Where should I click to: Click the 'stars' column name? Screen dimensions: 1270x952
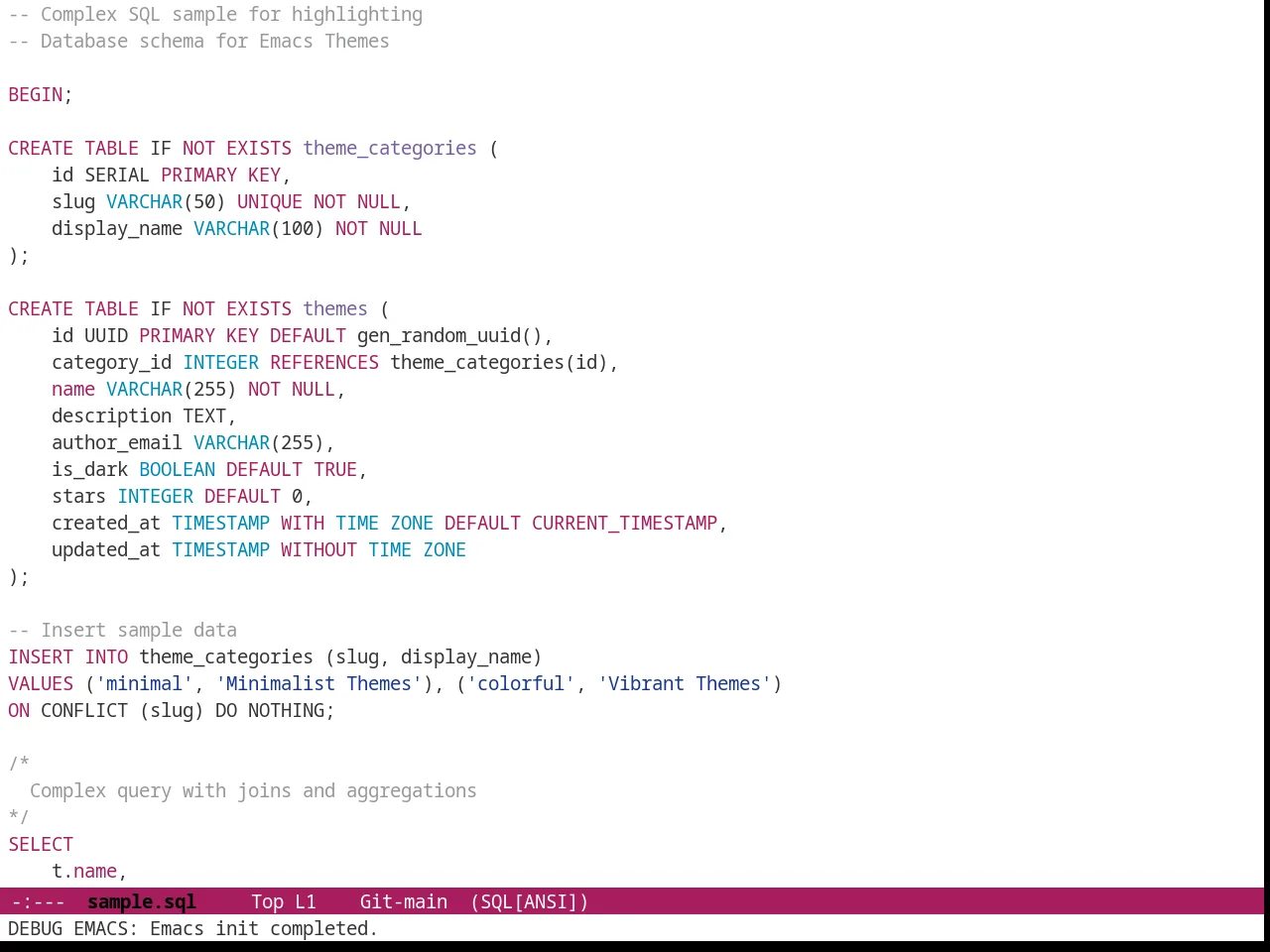[x=79, y=496]
